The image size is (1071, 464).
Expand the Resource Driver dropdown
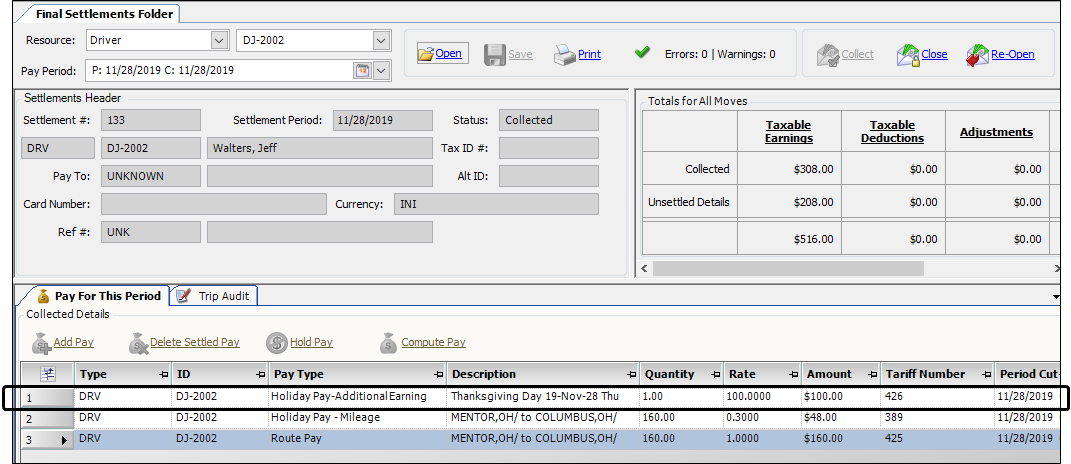click(219, 41)
